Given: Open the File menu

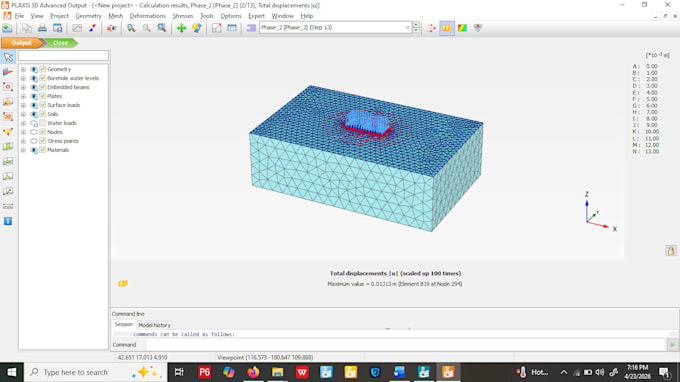Looking at the screenshot, I should [19, 16].
